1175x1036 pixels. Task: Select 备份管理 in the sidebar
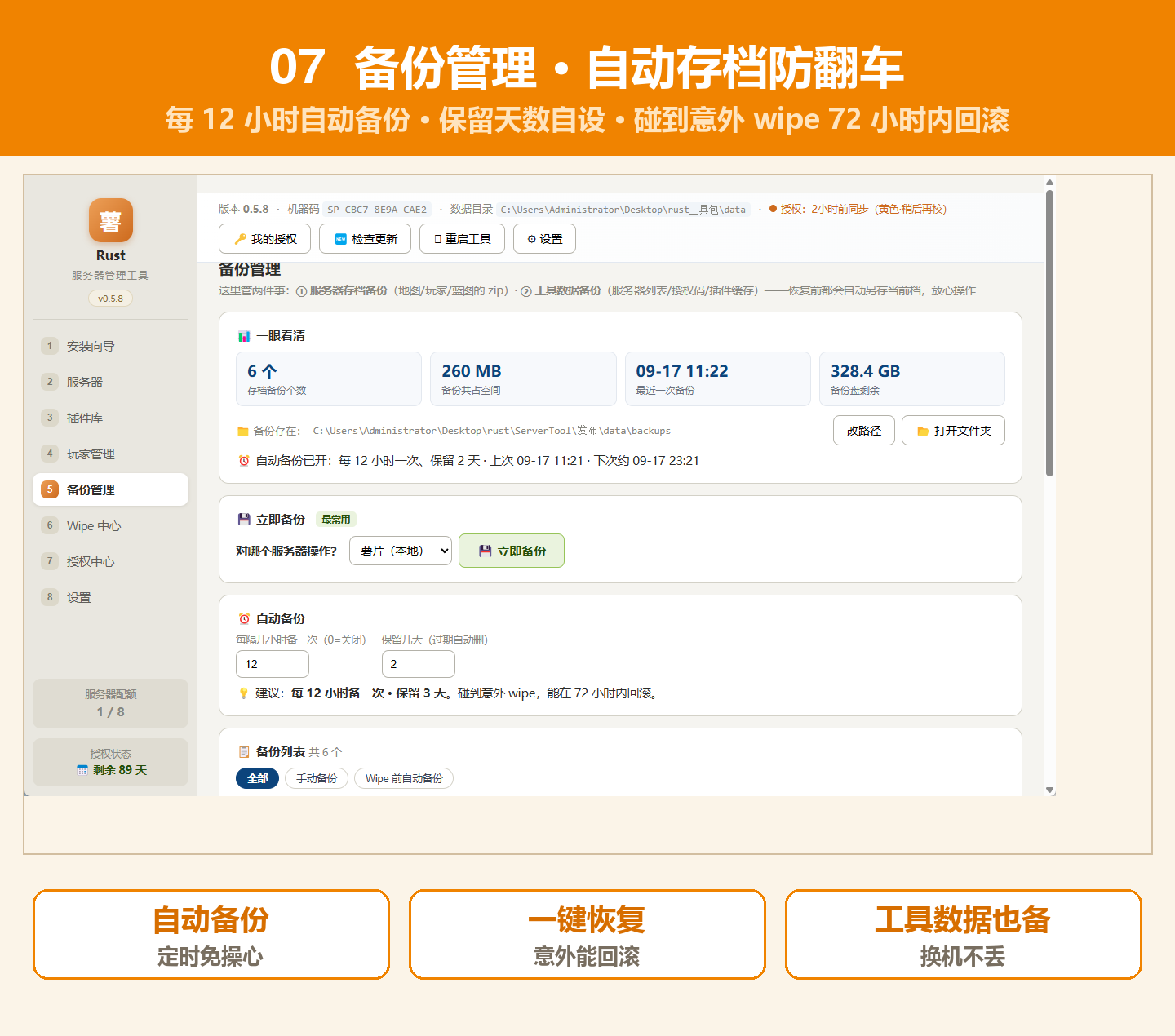pyautogui.click(x=110, y=489)
